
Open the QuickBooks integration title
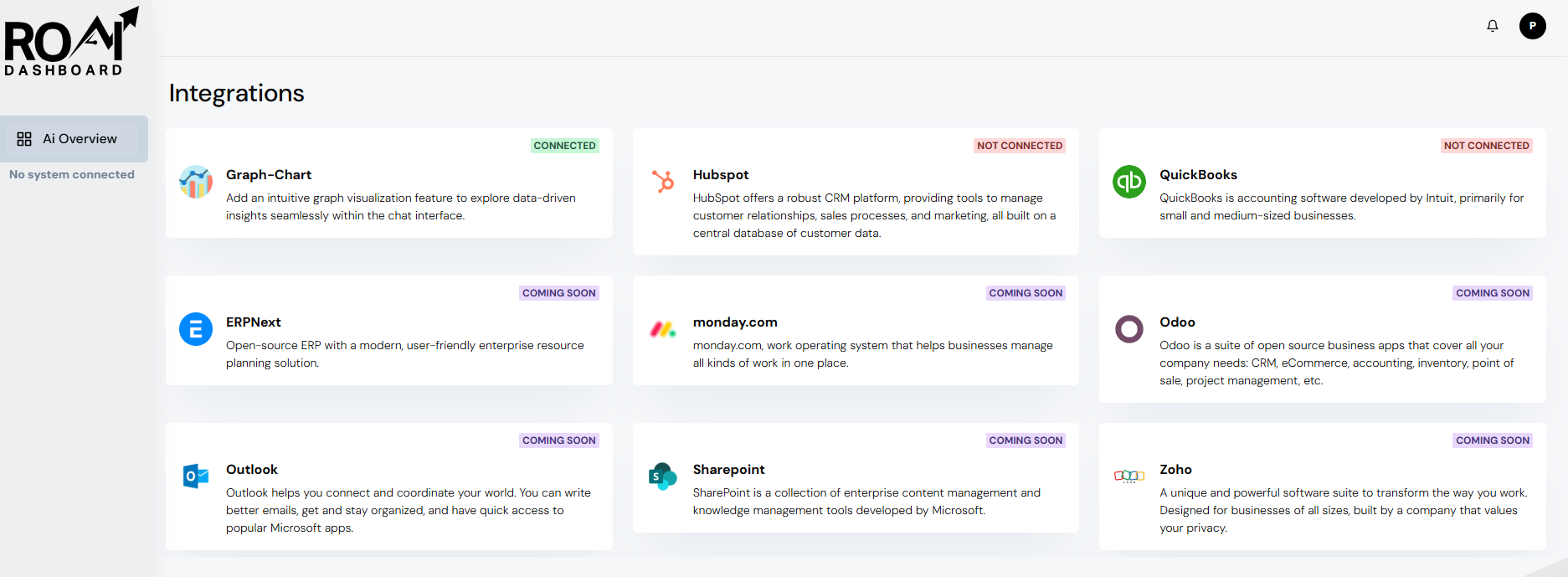coord(1198,175)
